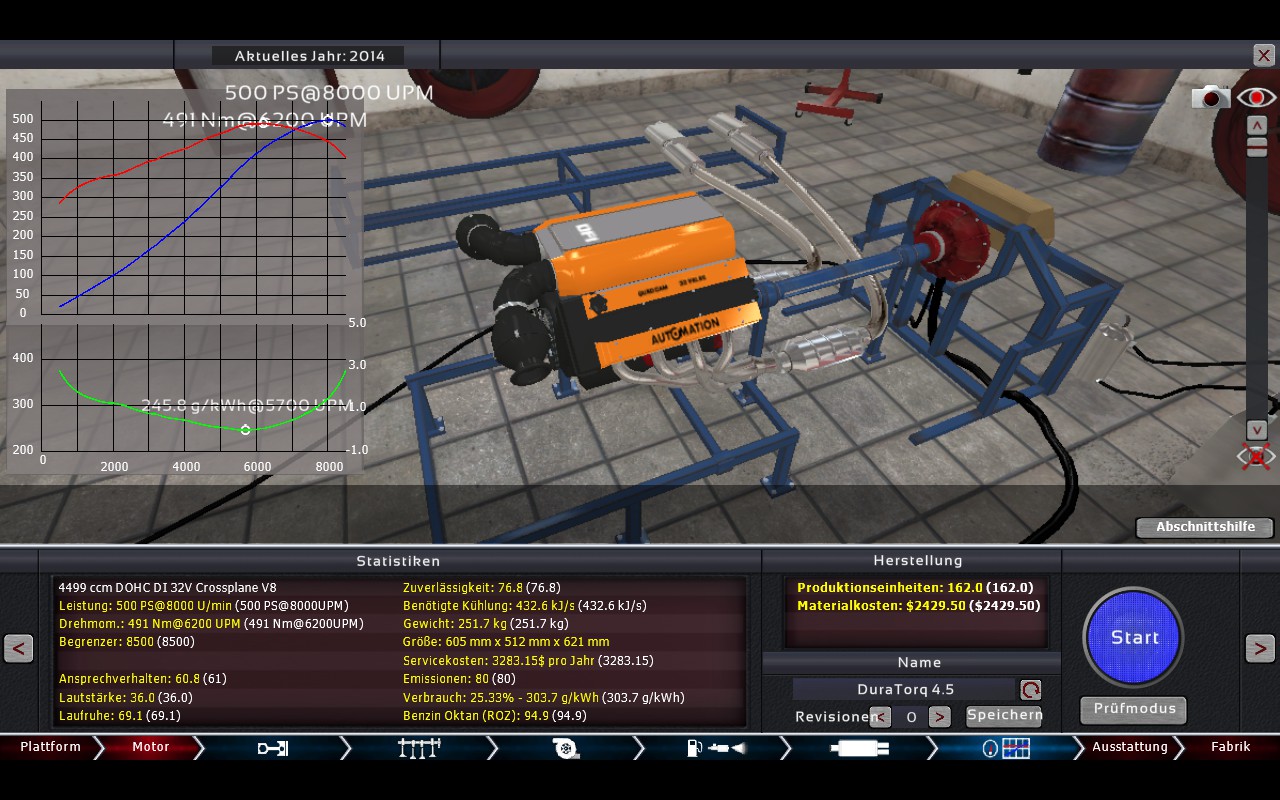This screenshot has height=800, width=1280.
Task: Open the exhaust muffler tab icon
Action: click(x=860, y=747)
